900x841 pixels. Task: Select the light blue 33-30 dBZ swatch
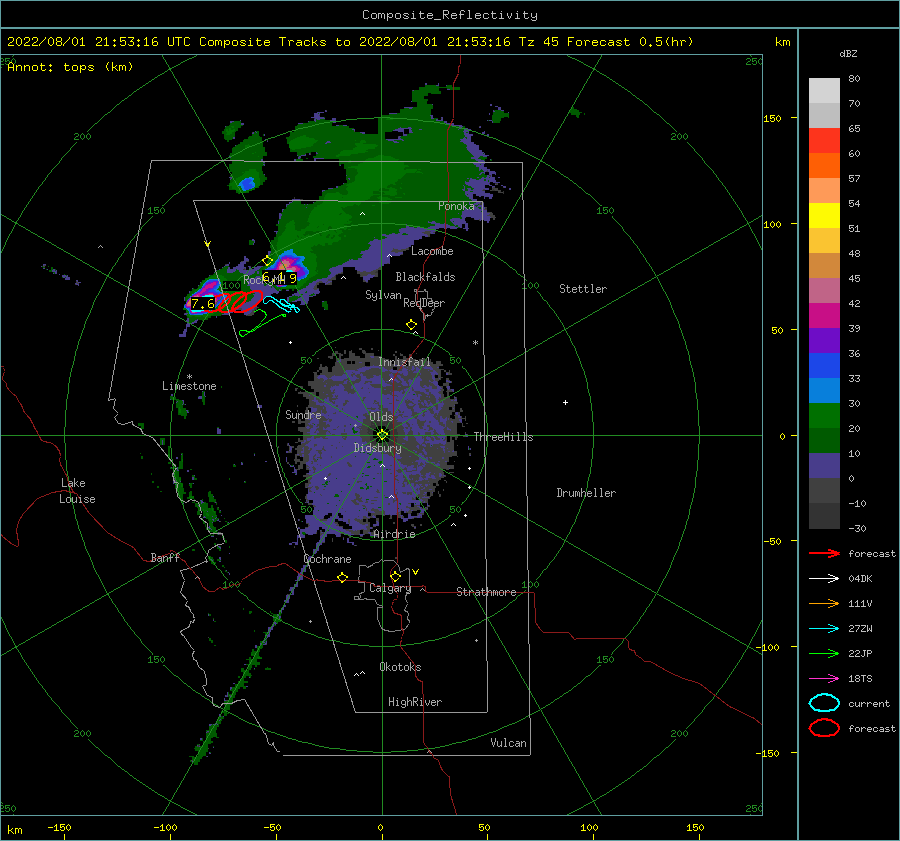824,391
